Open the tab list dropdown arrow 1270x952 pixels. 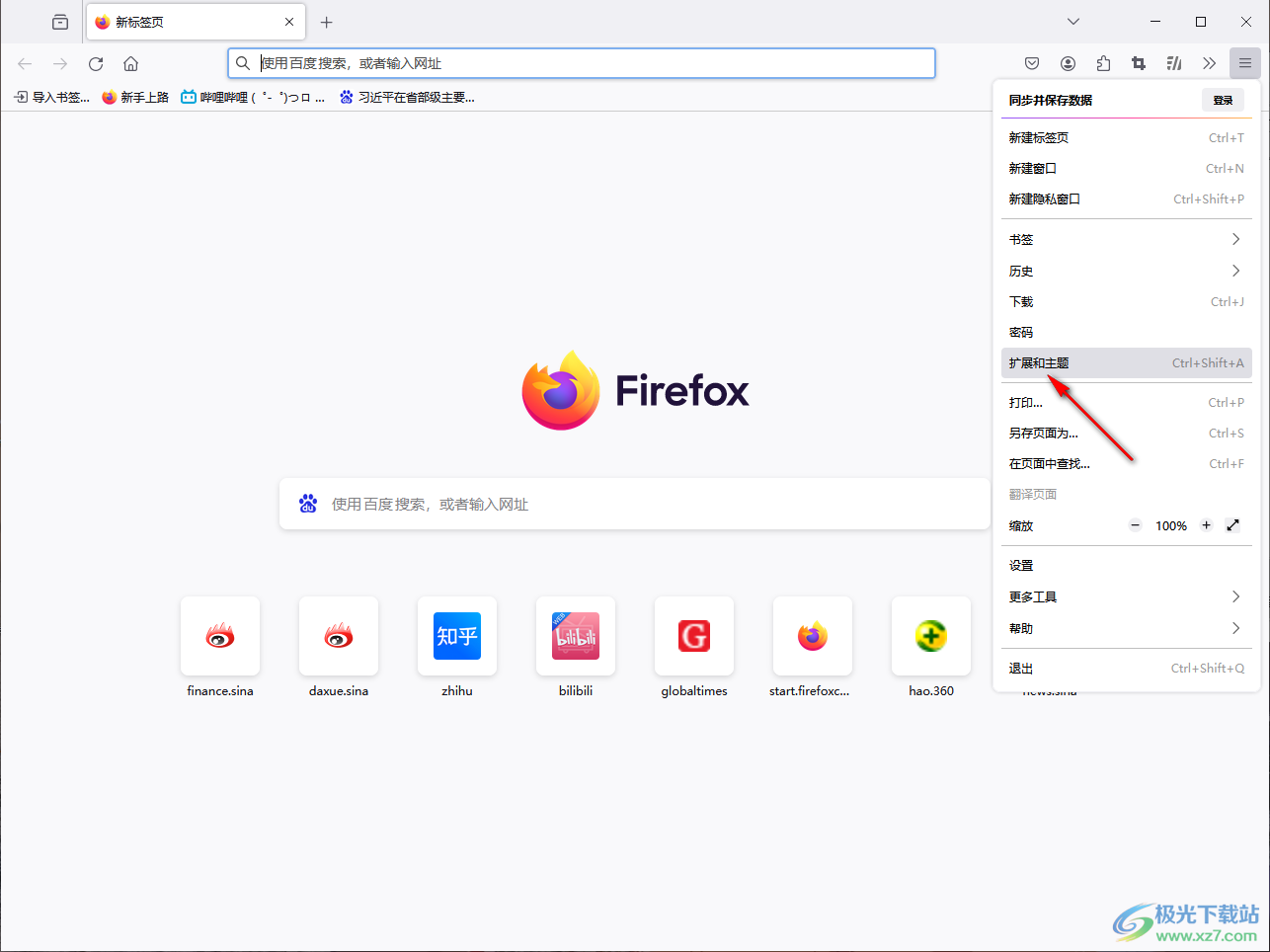tap(1073, 22)
